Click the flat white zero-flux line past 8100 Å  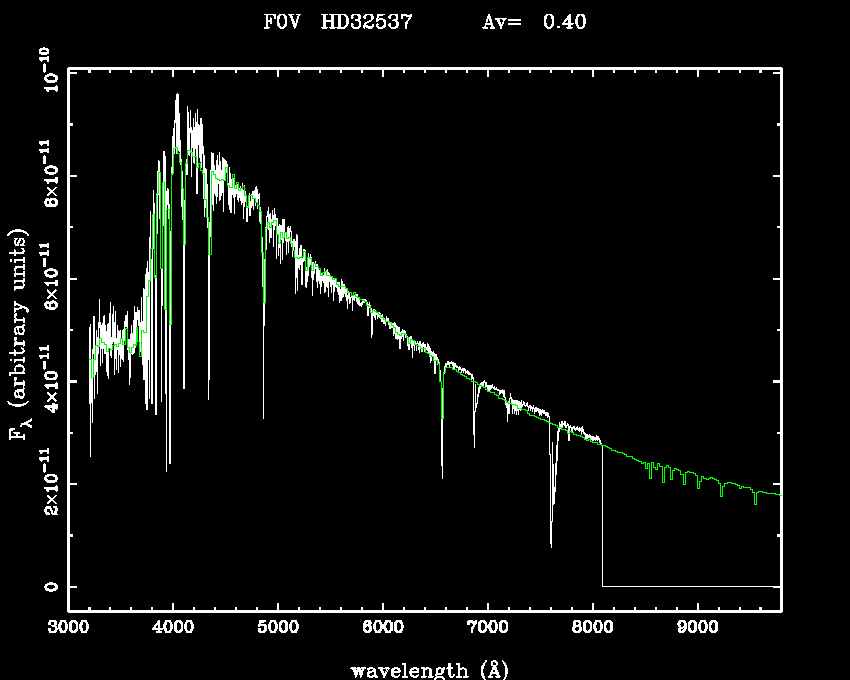[690, 586]
